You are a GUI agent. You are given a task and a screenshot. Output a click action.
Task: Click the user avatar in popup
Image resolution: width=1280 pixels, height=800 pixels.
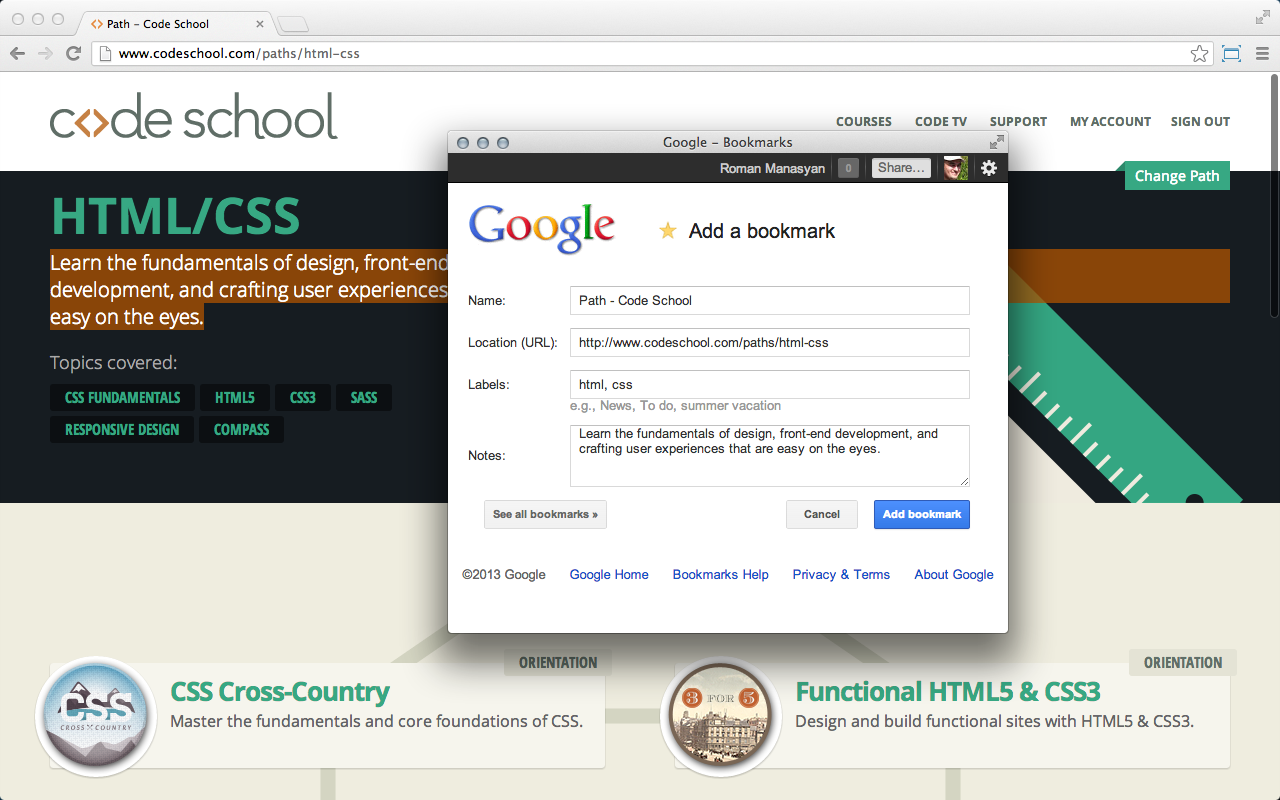[x=956, y=168]
